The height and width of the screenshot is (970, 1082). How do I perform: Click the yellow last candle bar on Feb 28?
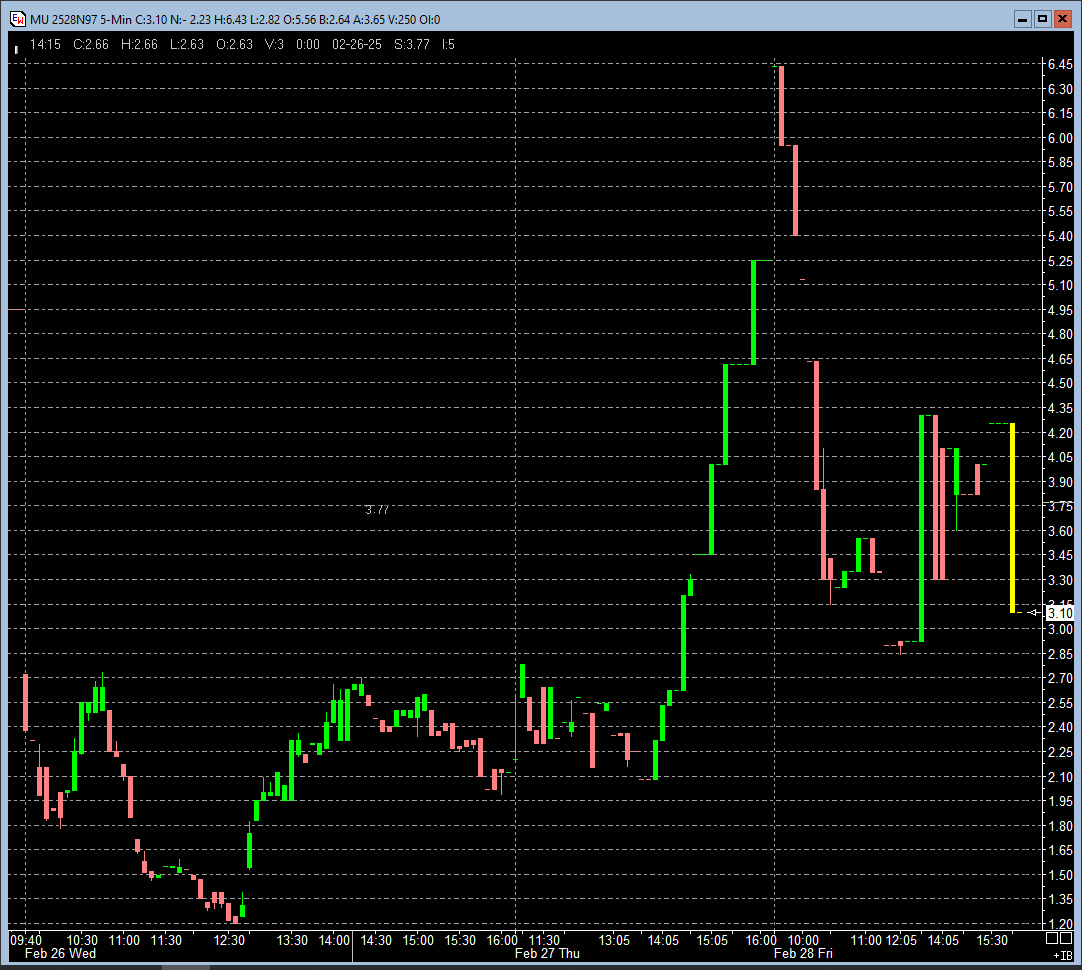[x=1012, y=518]
